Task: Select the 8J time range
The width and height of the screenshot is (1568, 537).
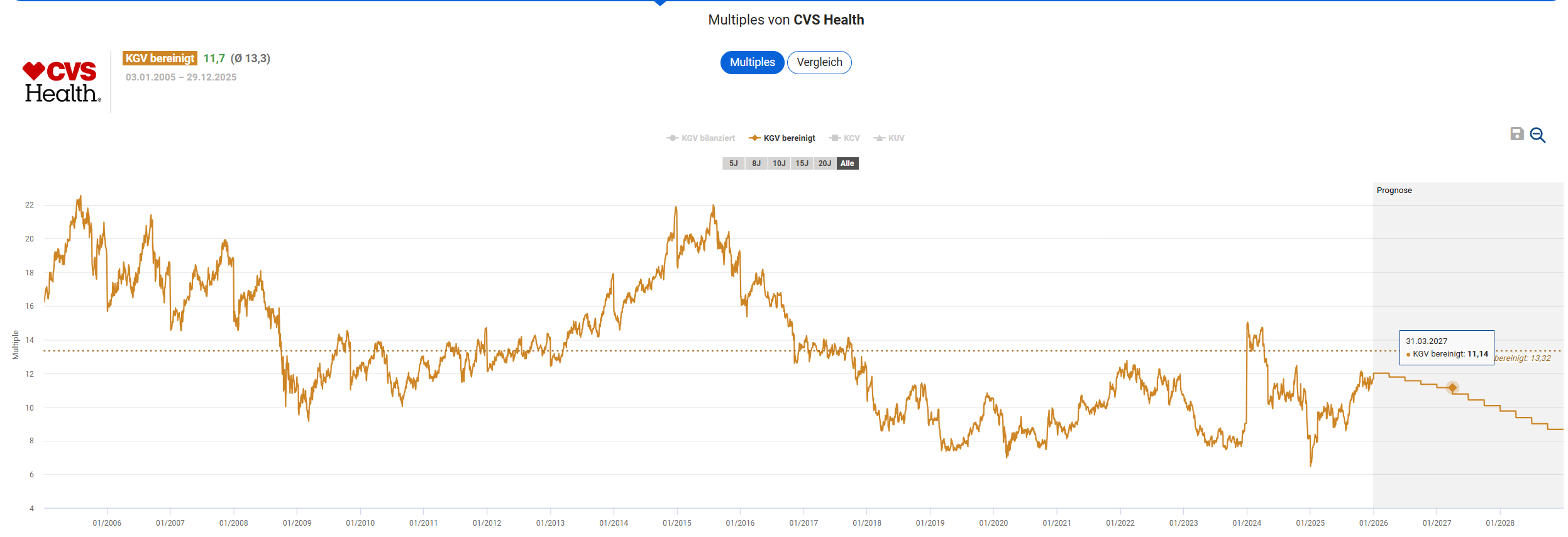Action: click(756, 163)
